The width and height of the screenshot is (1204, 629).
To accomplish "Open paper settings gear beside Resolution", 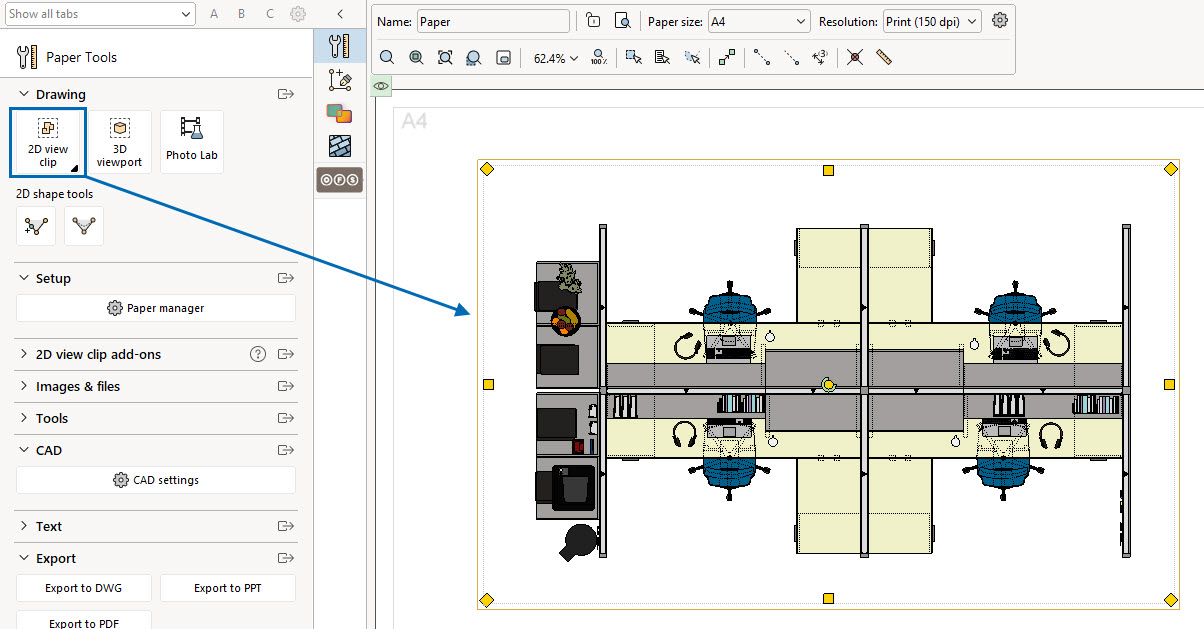I will (1000, 21).
